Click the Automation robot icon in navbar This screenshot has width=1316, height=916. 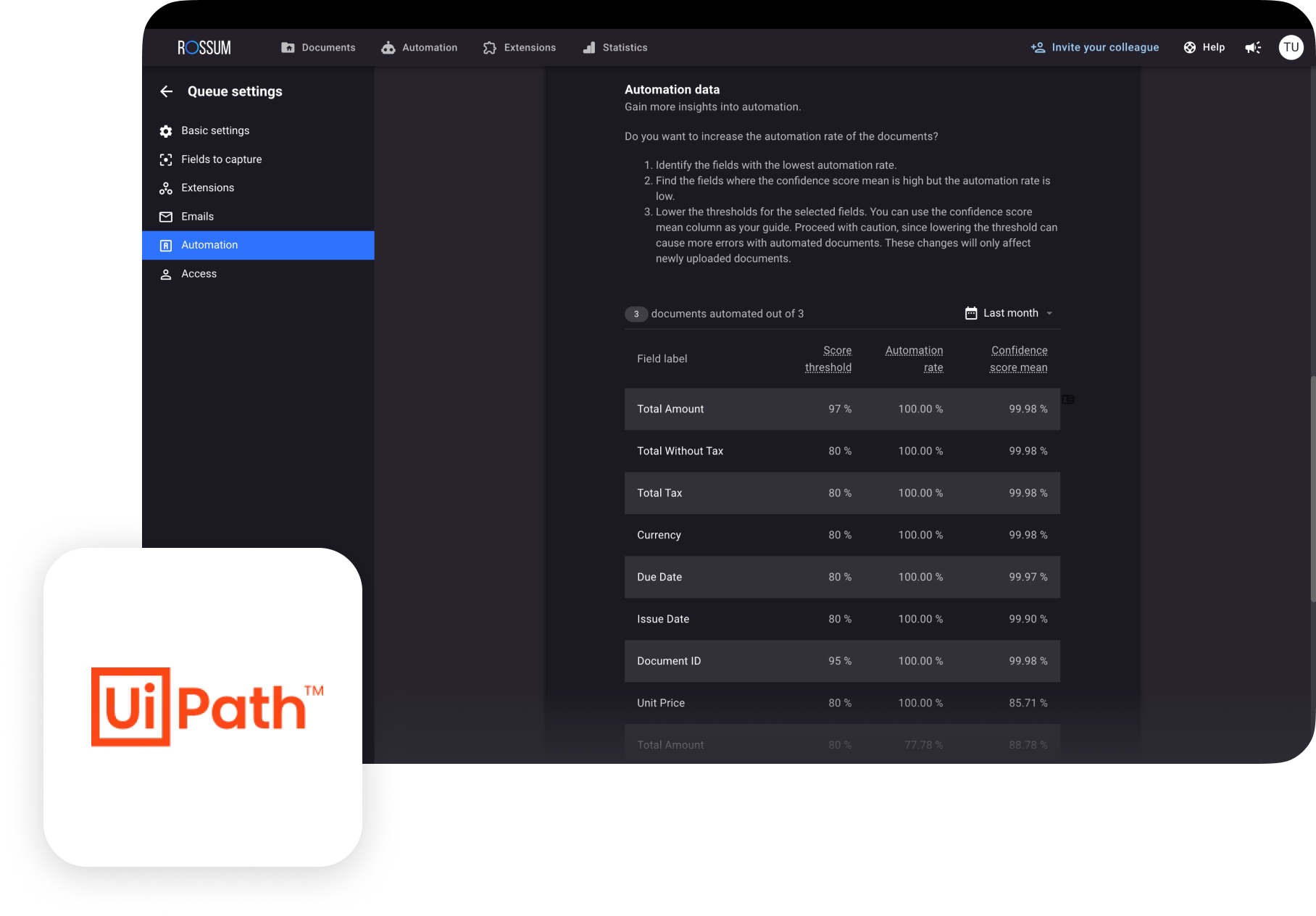point(388,48)
